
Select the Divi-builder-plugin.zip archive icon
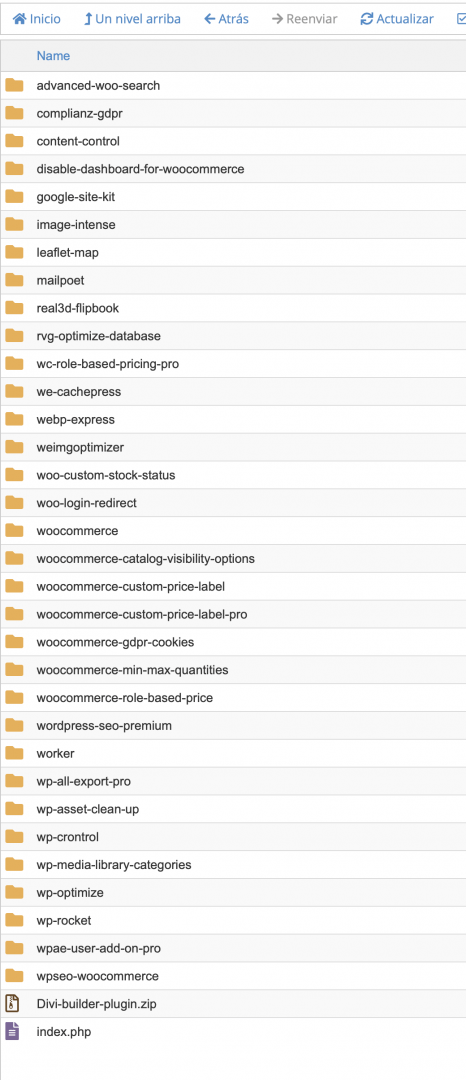coord(13,1004)
